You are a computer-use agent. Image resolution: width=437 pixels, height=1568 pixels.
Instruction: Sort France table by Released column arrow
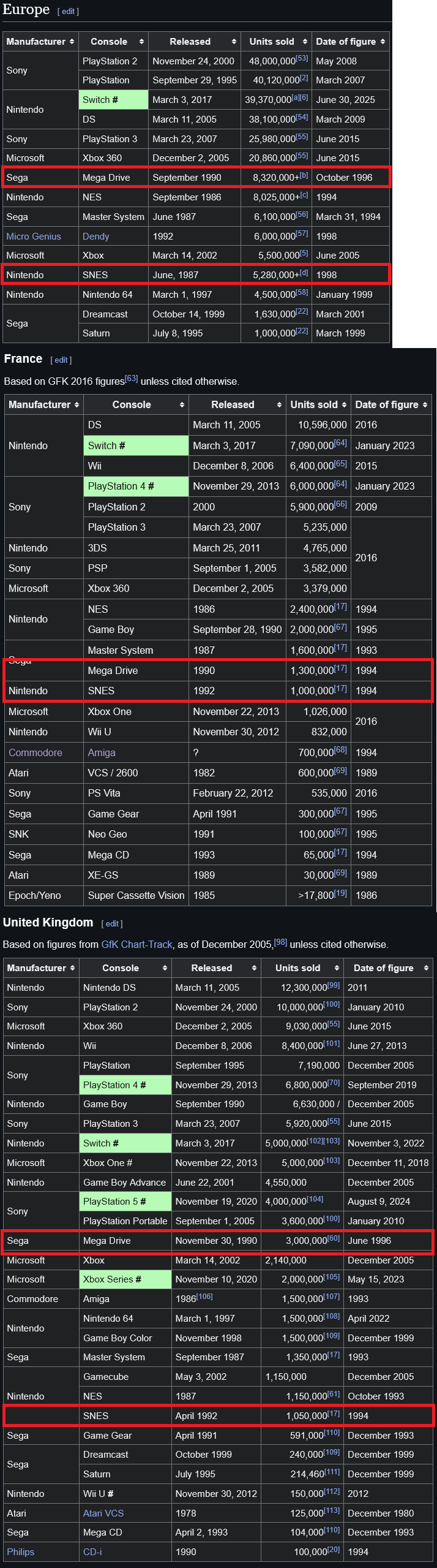click(x=279, y=405)
